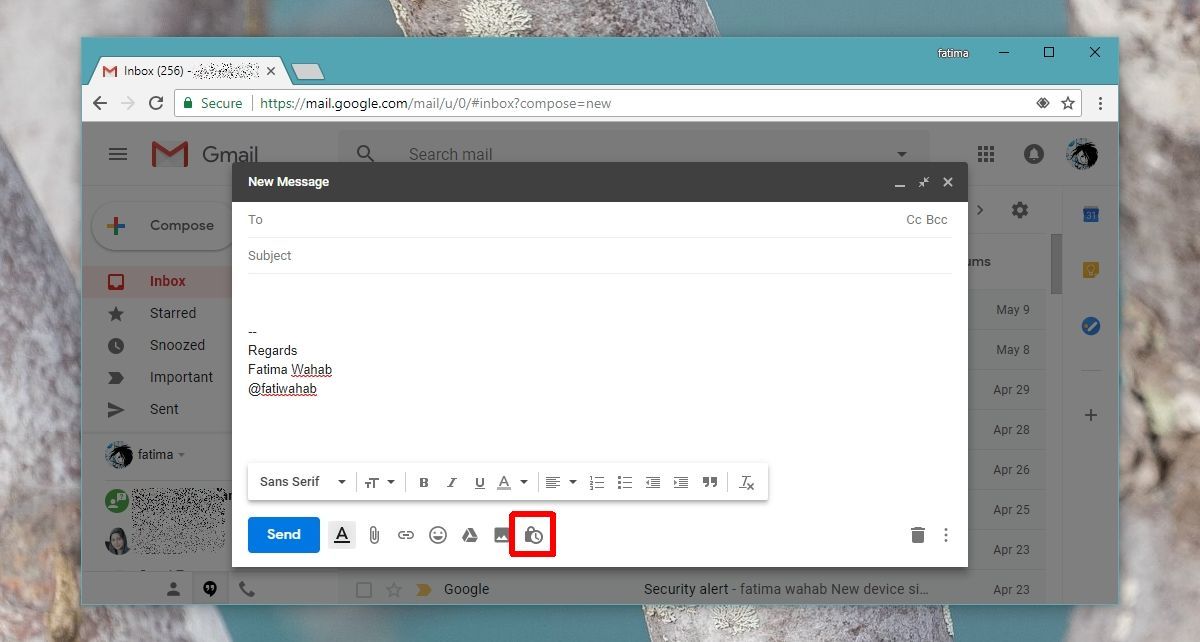
Task: Apply underline formatting
Action: [x=479, y=482]
